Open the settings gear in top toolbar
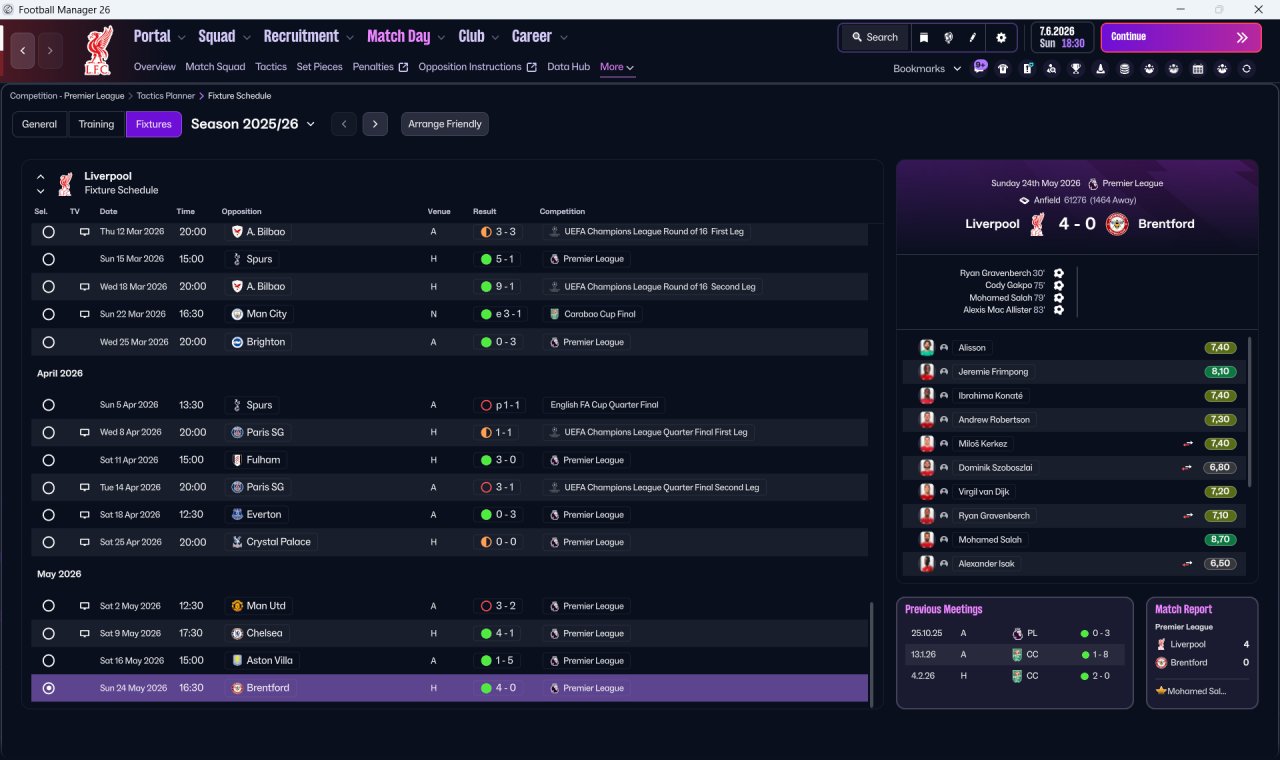This screenshot has height=760, width=1280. tap(1001, 37)
